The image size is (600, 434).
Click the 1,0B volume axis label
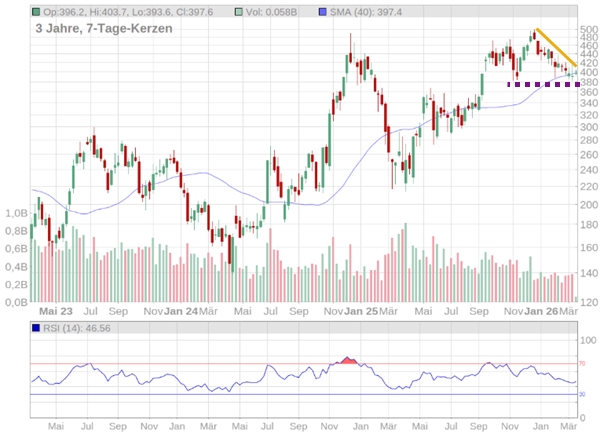15,213
